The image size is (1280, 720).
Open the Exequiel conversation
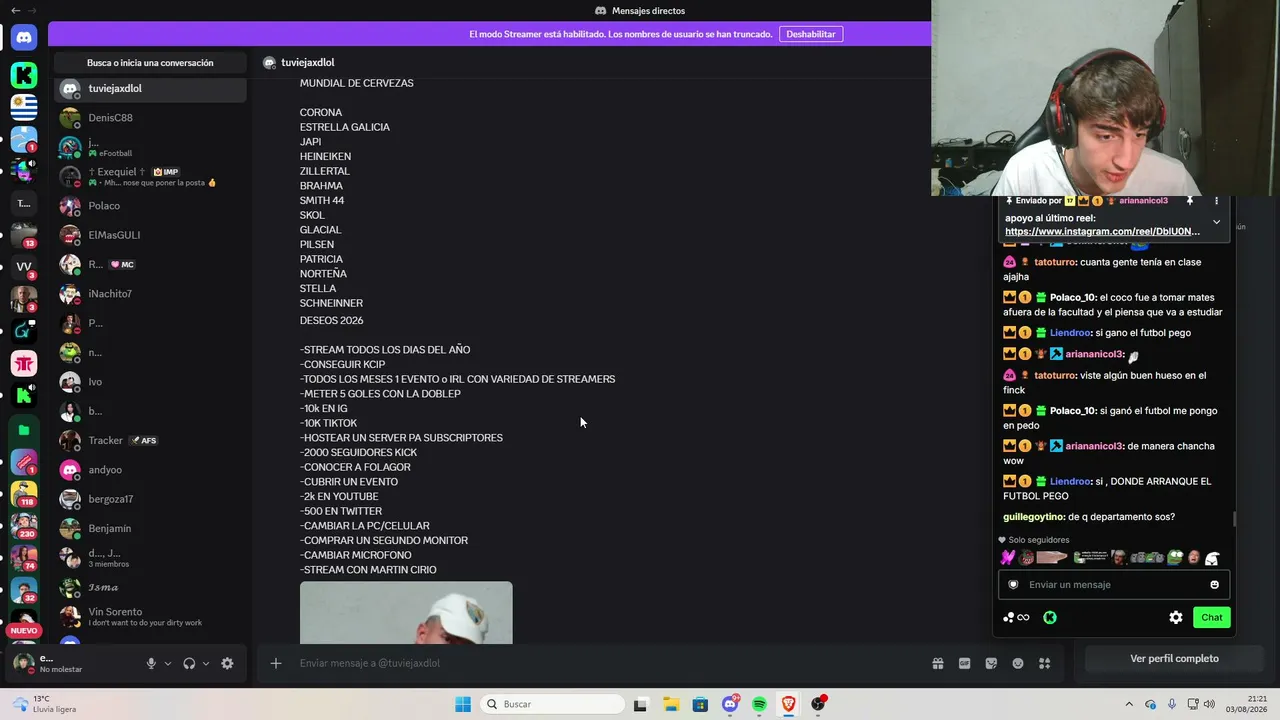click(x=150, y=177)
